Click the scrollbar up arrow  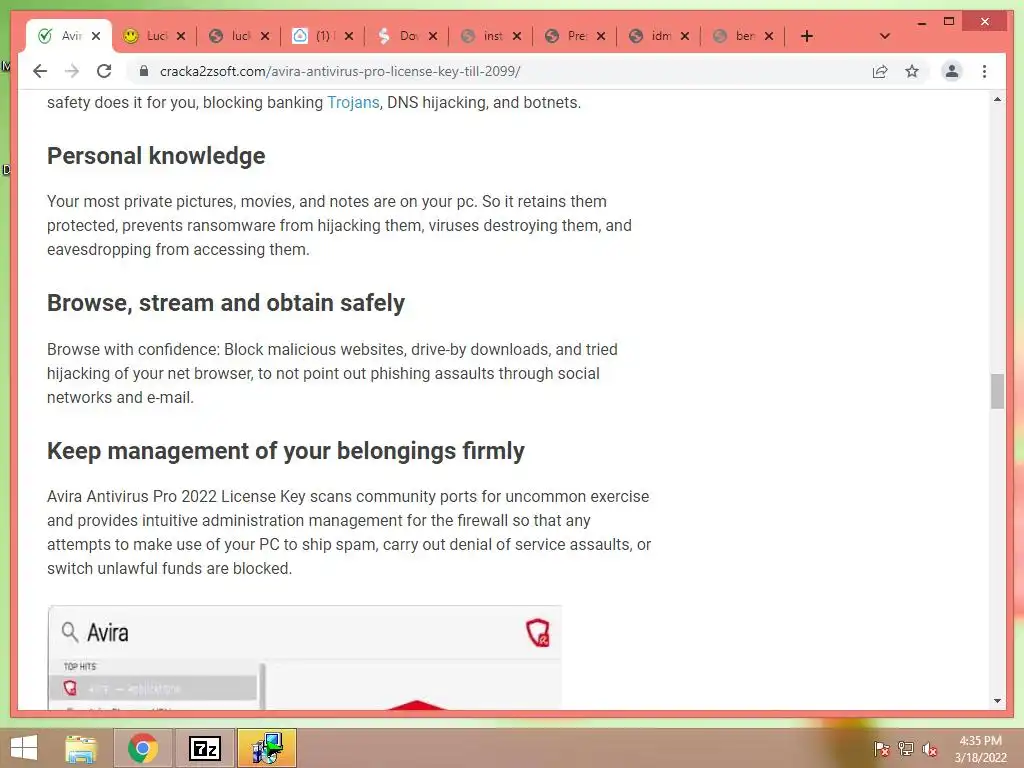[x=997, y=100]
